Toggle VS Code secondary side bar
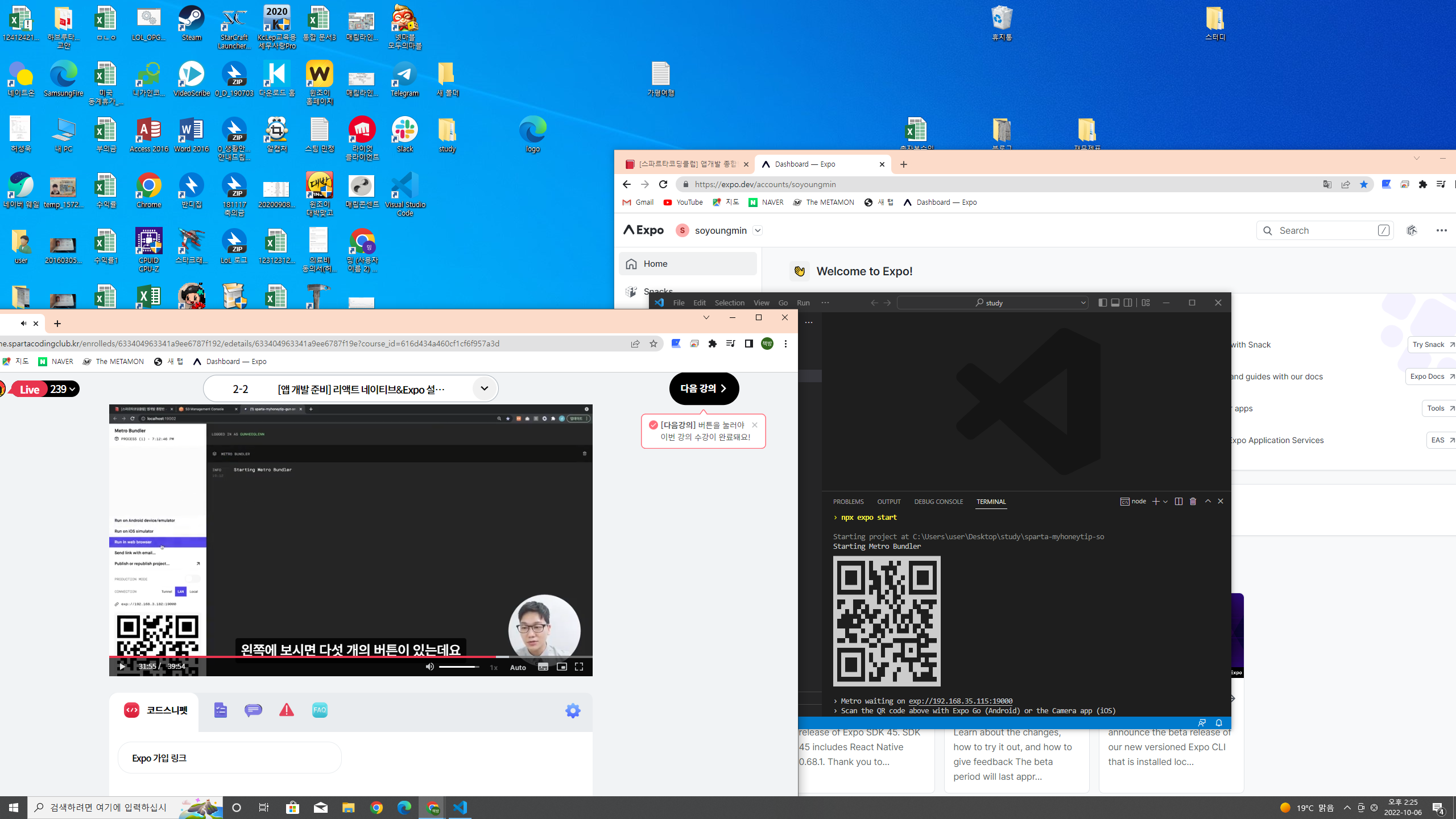Image resolution: width=1456 pixels, height=819 pixels. click(x=1128, y=303)
